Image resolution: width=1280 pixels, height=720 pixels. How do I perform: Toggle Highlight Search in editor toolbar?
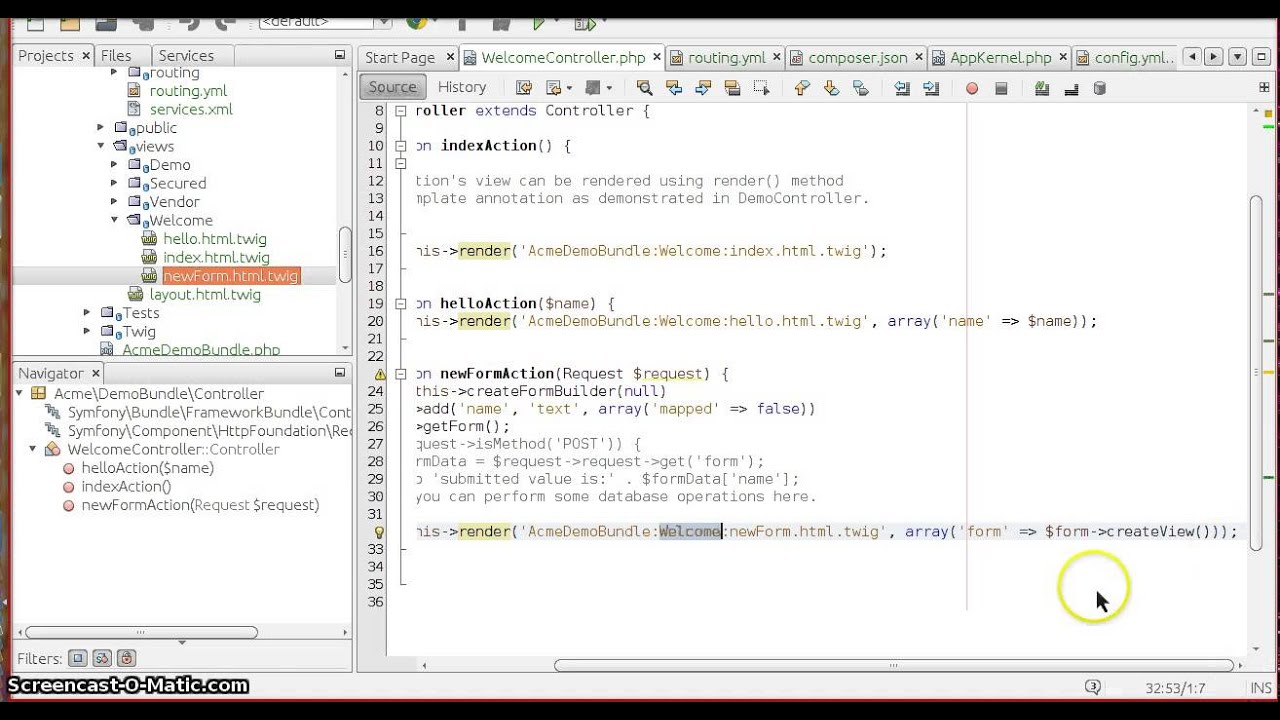coord(731,88)
